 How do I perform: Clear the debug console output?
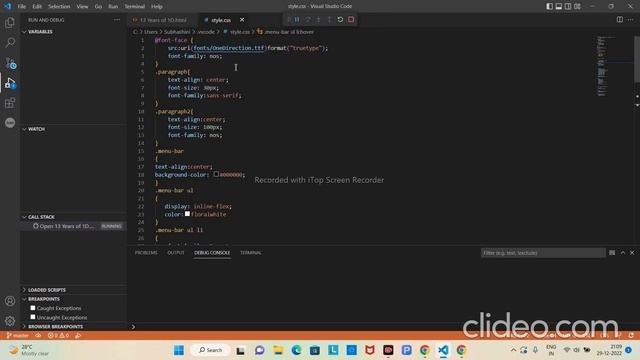[x=612, y=253]
